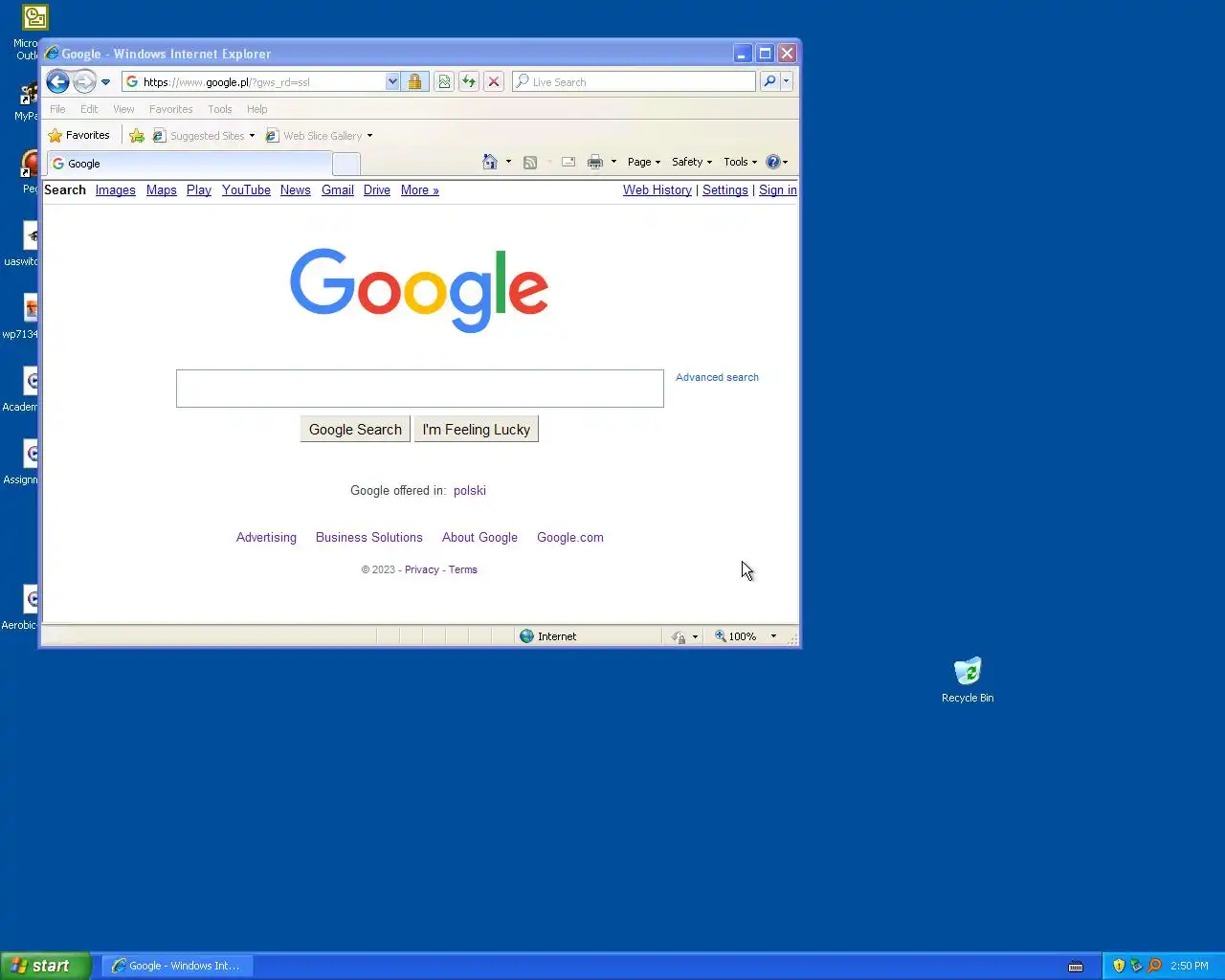Select the Google tab
The height and width of the screenshot is (980, 1225).
(188, 164)
